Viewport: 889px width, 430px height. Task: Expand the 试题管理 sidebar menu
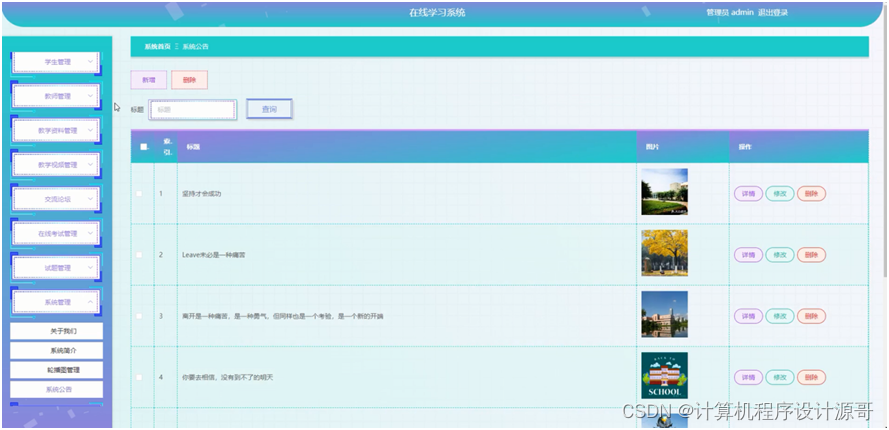coord(56,268)
